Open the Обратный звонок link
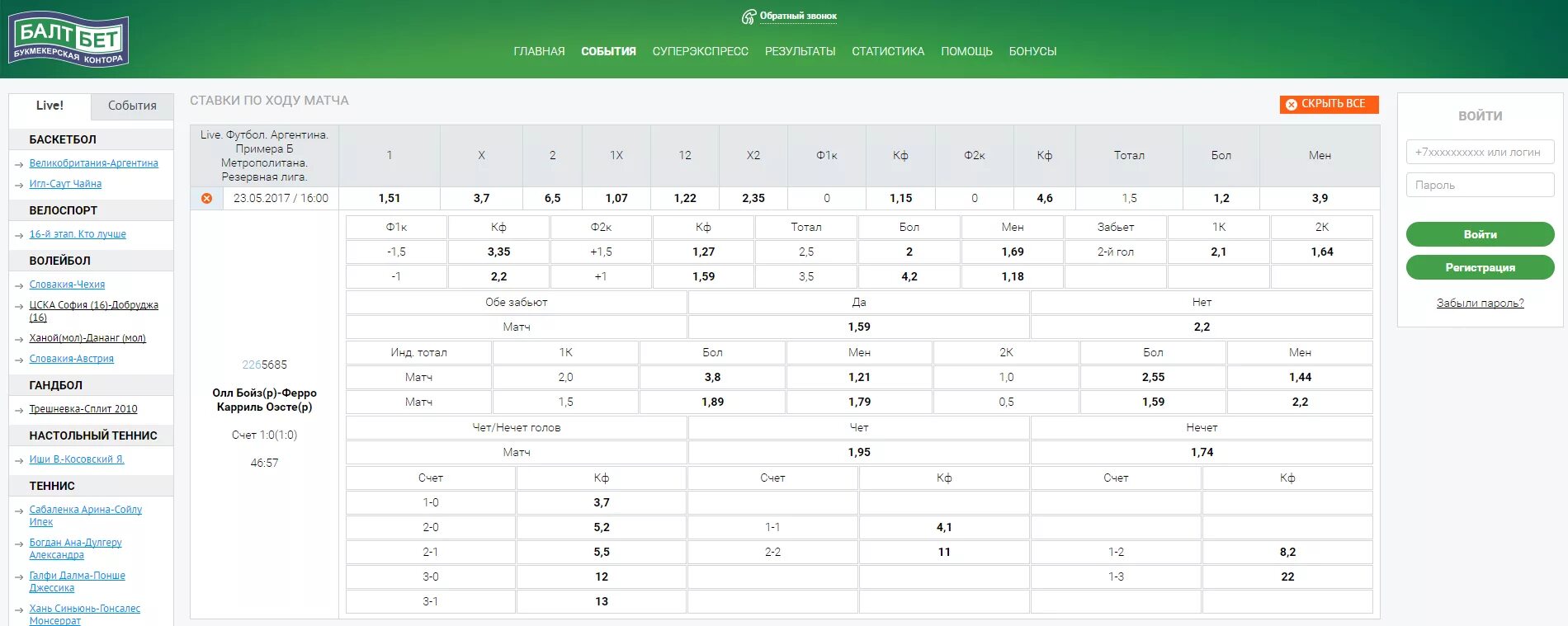 [x=798, y=16]
